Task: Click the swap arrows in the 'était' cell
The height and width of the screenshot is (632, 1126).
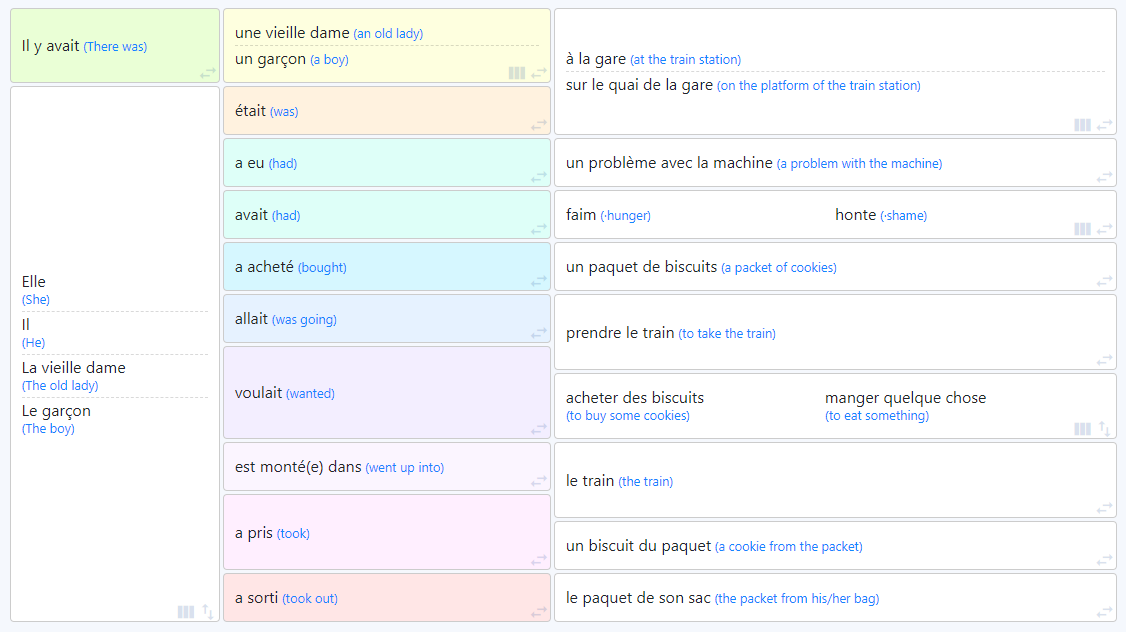Action: (539, 126)
